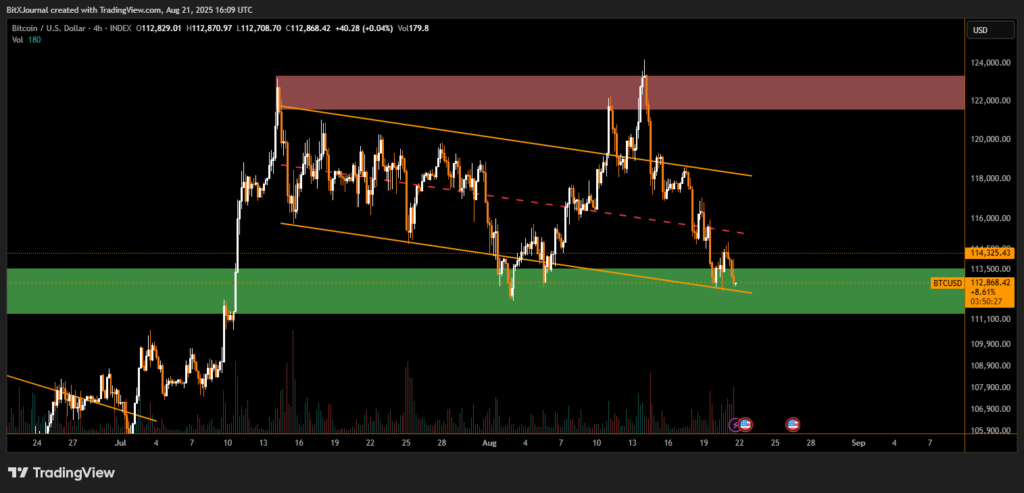Click the current price 112,868.42 label

tap(990, 283)
